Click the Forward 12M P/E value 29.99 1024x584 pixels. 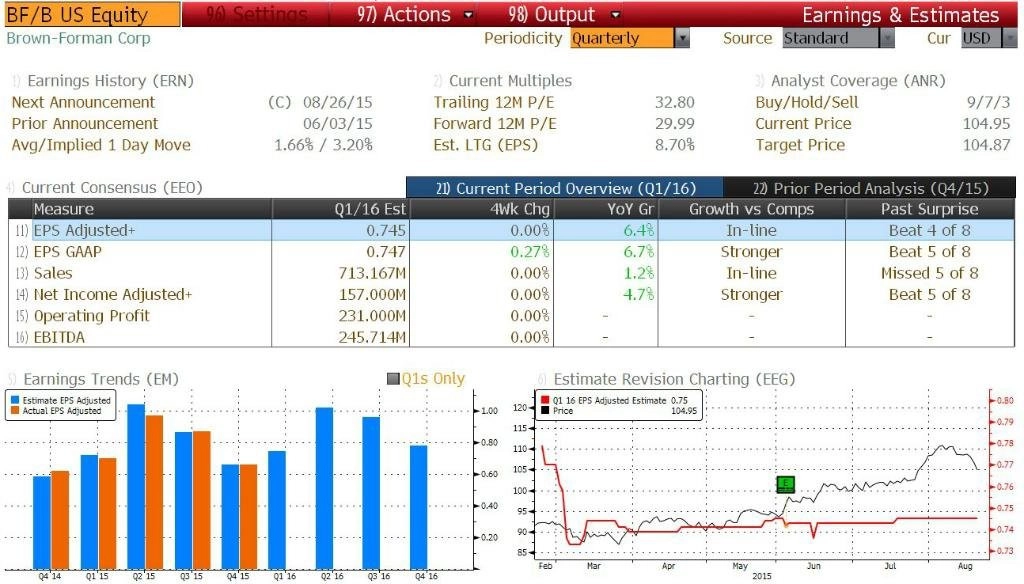click(675, 123)
